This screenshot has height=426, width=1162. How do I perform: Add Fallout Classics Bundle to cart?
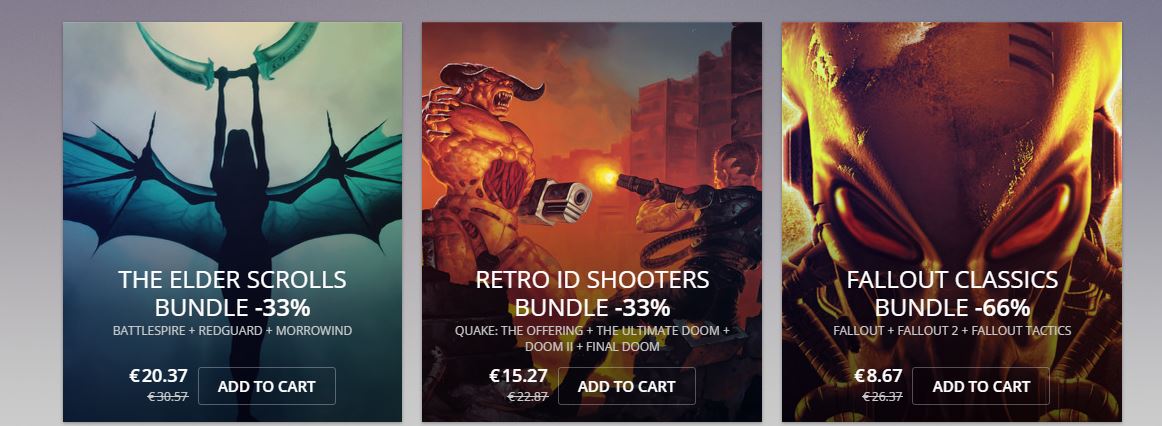click(x=980, y=386)
